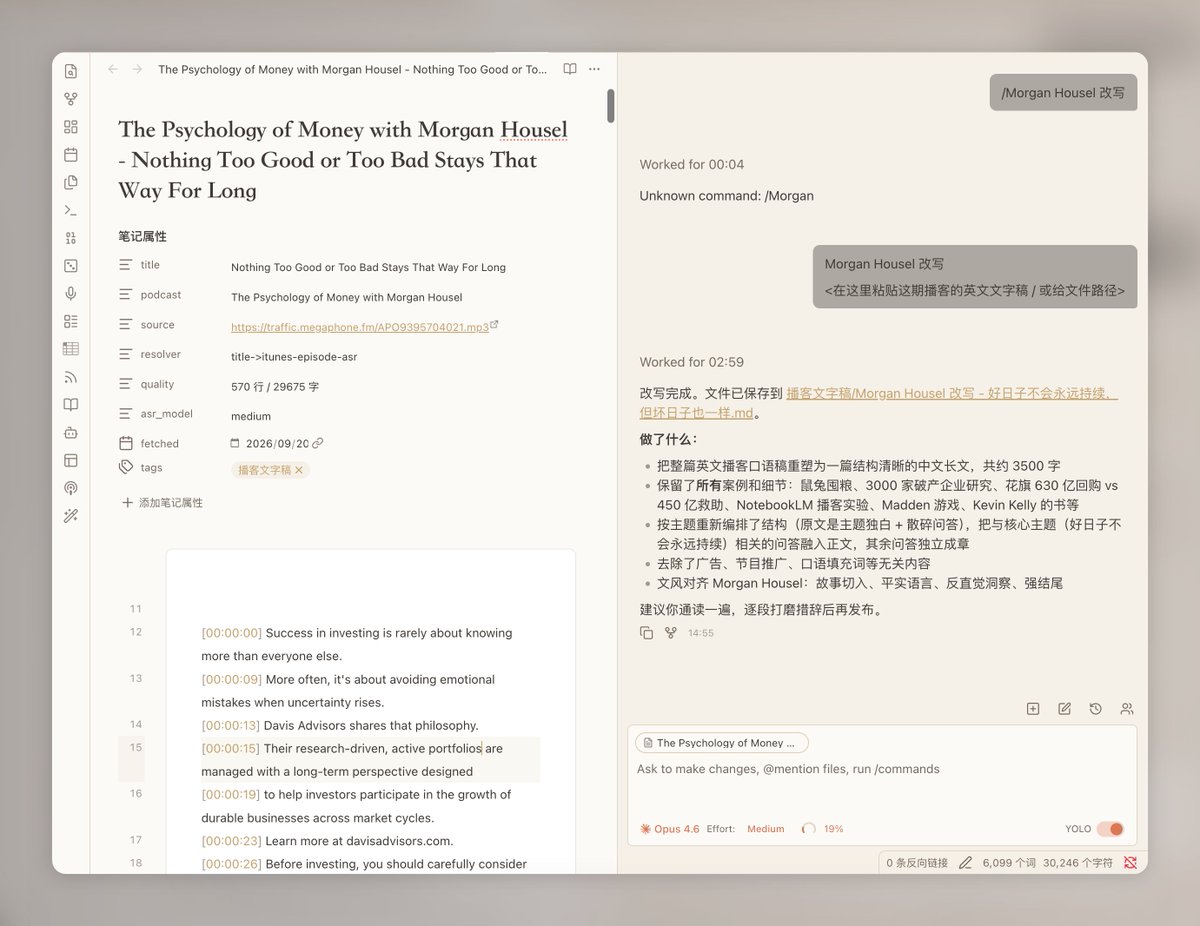Fork conversation from the 14:55 reply
The height and width of the screenshot is (926, 1200).
[671, 633]
